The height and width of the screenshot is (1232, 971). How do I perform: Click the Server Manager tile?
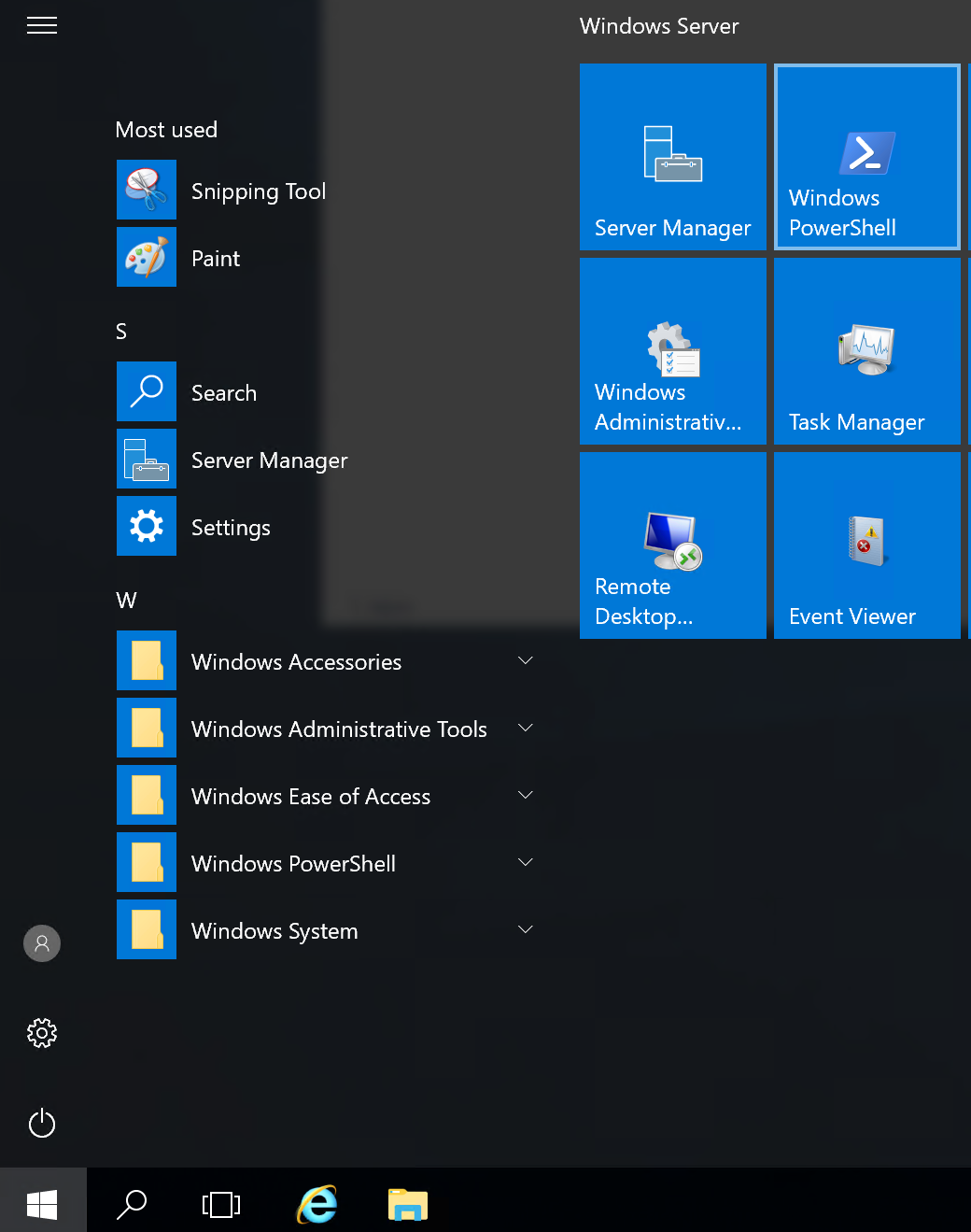(x=672, y=157)
